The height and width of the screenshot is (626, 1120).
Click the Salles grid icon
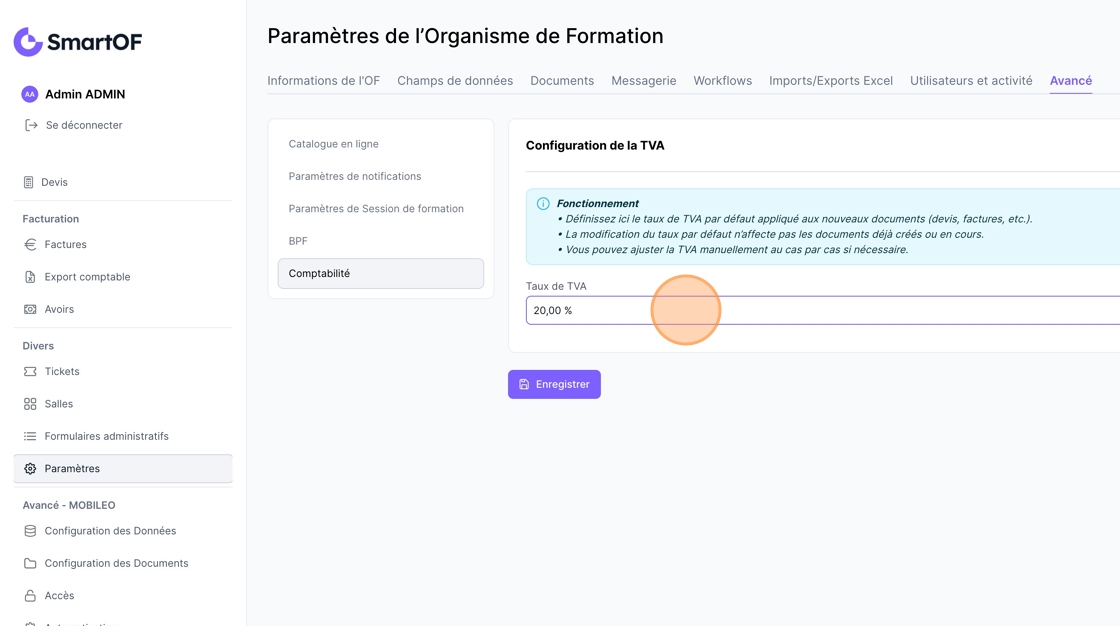click(x=30, y=404)
